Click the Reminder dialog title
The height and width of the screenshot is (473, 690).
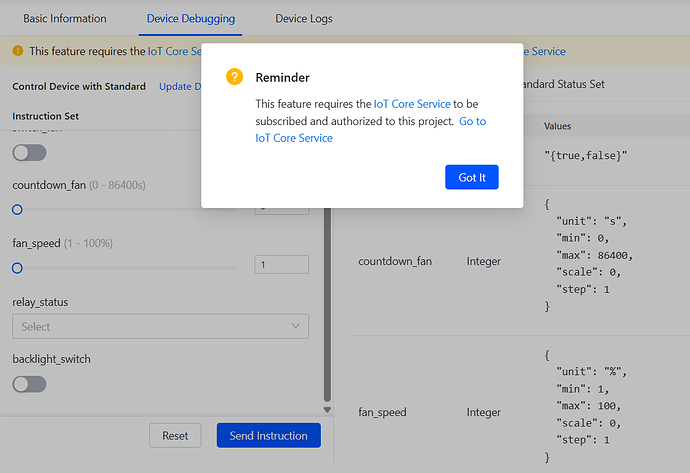pos(283,77)
